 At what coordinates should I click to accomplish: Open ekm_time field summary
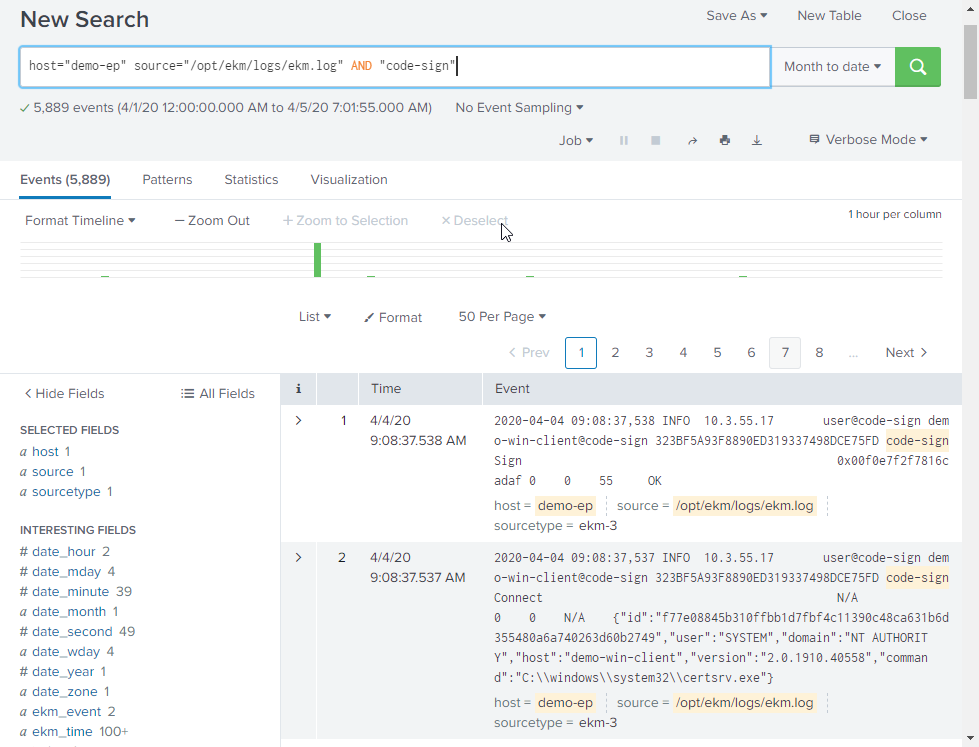pyautogui.click(x=62, y=731)
